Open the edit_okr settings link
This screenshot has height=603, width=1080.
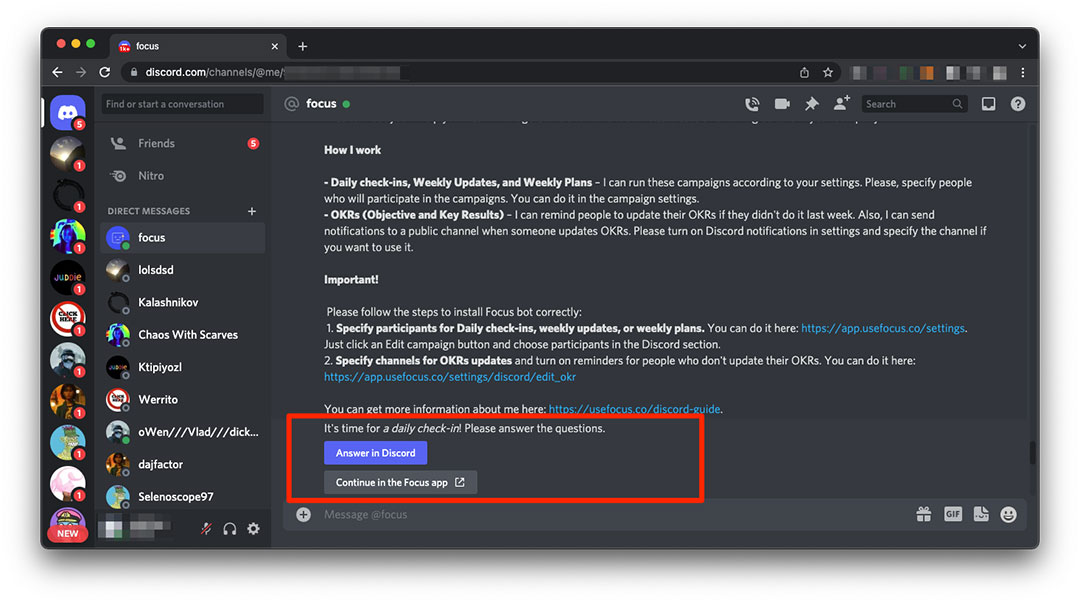[x=450, y=377]
